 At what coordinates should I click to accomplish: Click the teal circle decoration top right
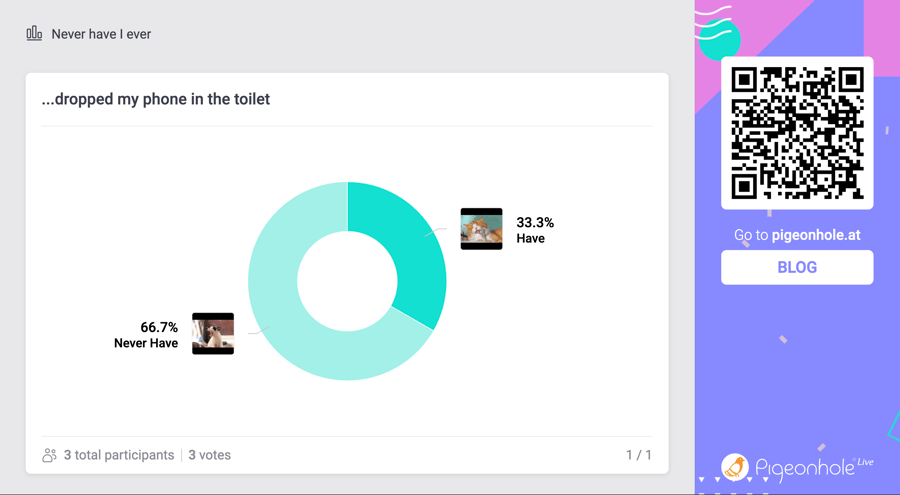pos(719,39)
